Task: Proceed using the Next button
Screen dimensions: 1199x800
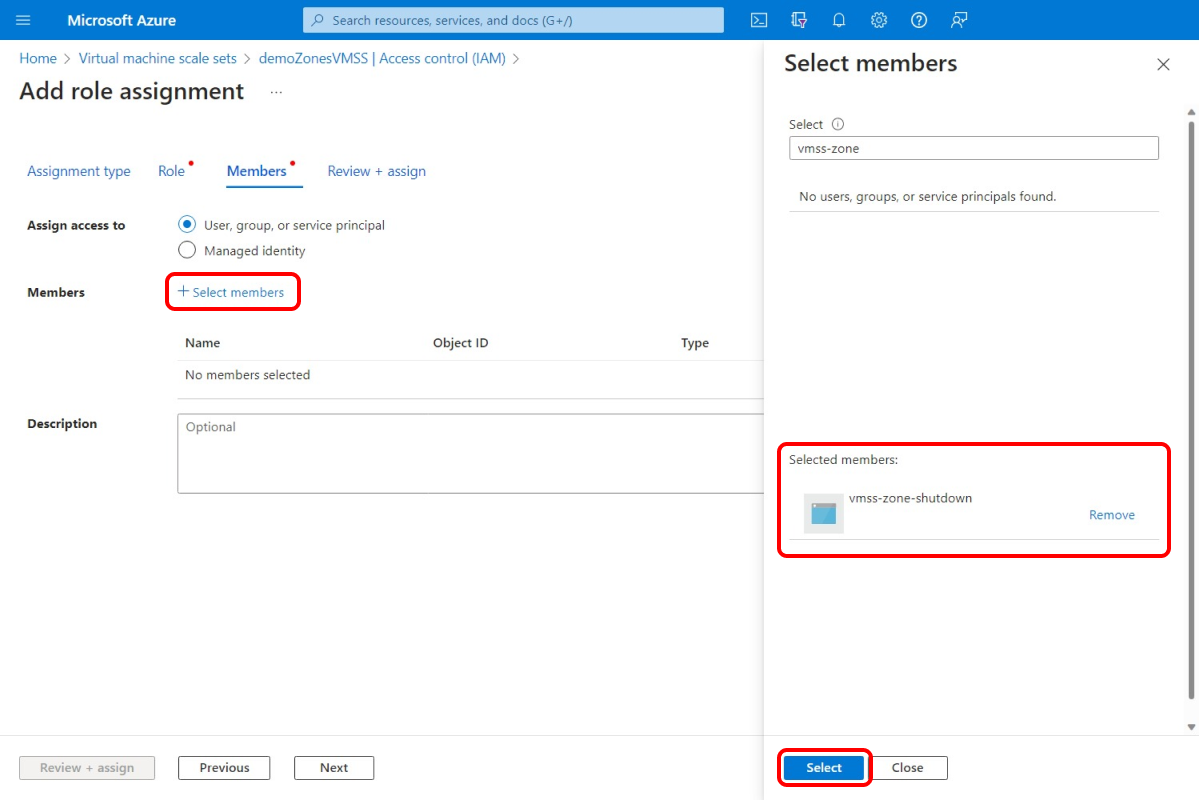Action: click(x=333, y=767)
